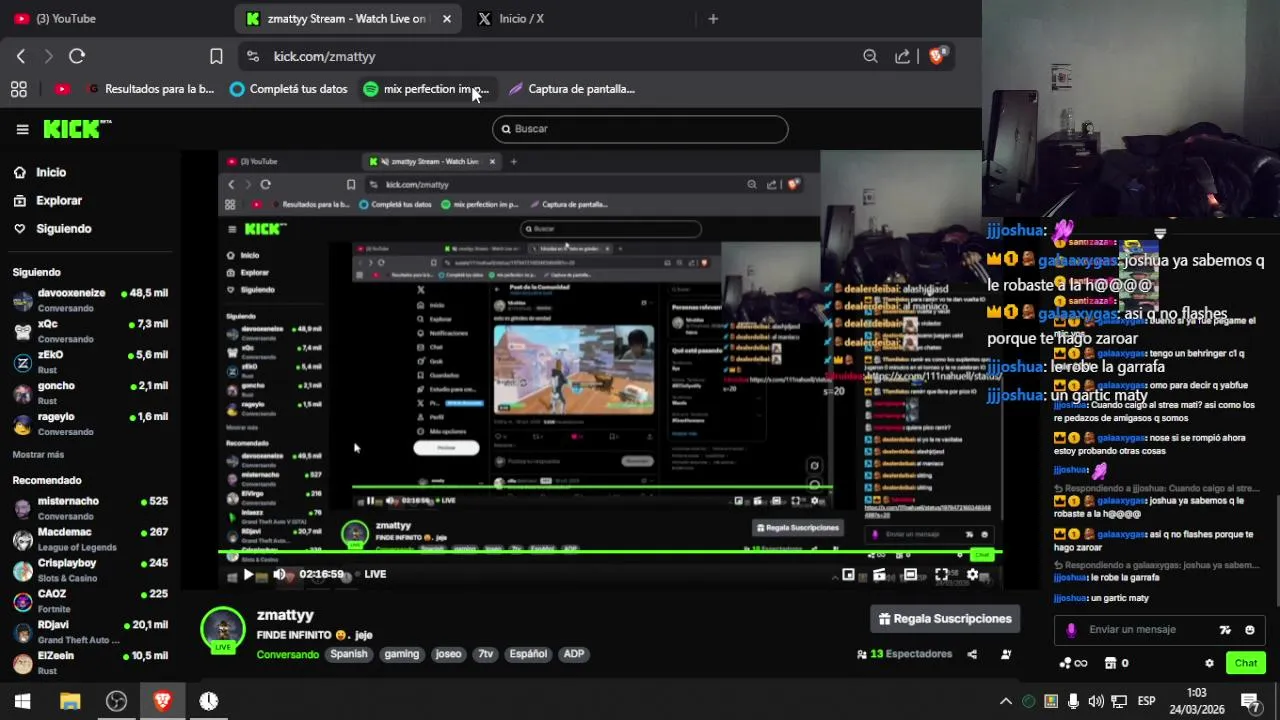Viewport: 1280px width, 720px height.
Task: Open the Windows Start menu
Action: tap(23, 701)
